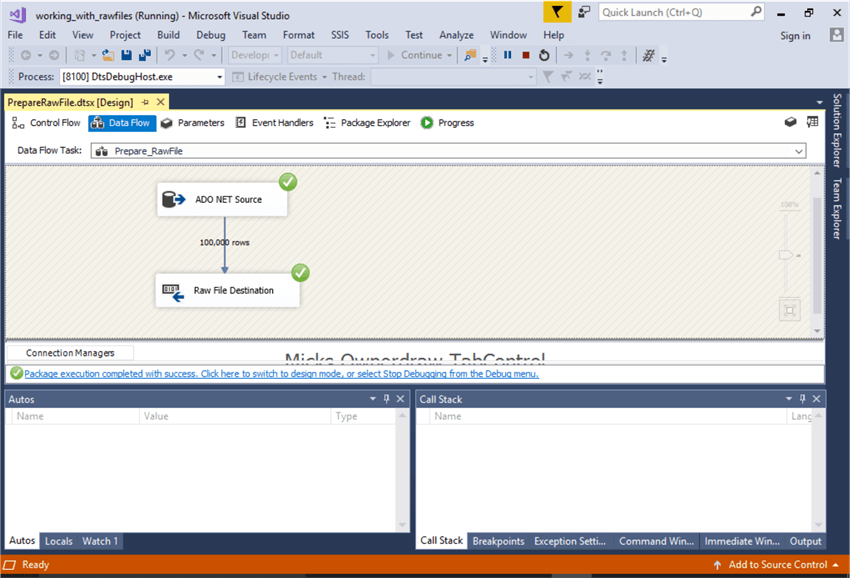Image resolution: width=850 pixels, height=578 pixels.
Task: Switch to the Control Flow tab
Action: tap(47, 123)
